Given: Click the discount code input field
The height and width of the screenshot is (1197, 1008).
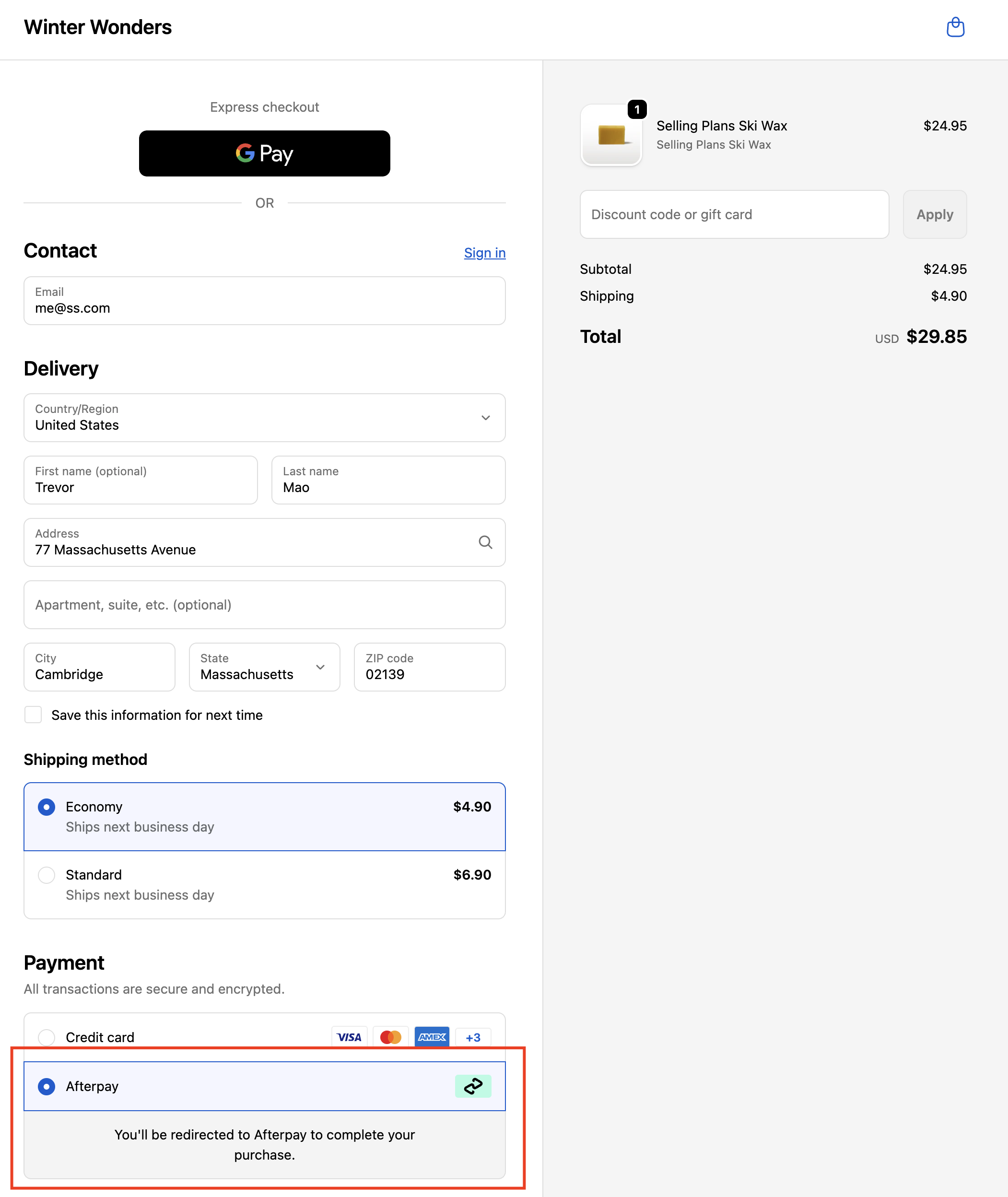Looking at the screenshot, I should click(x=734, y=214).
